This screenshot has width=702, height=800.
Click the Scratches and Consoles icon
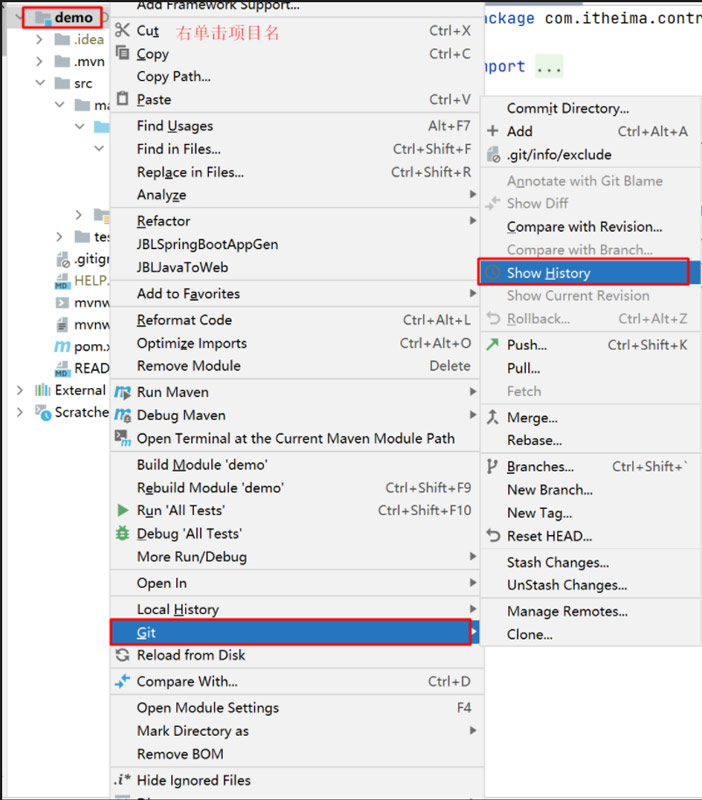[x=43, y=412]
